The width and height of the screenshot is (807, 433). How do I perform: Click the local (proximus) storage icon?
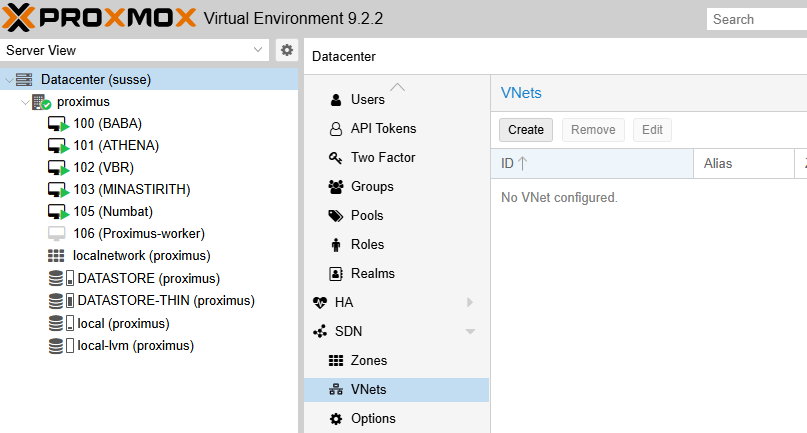(61, 323)
